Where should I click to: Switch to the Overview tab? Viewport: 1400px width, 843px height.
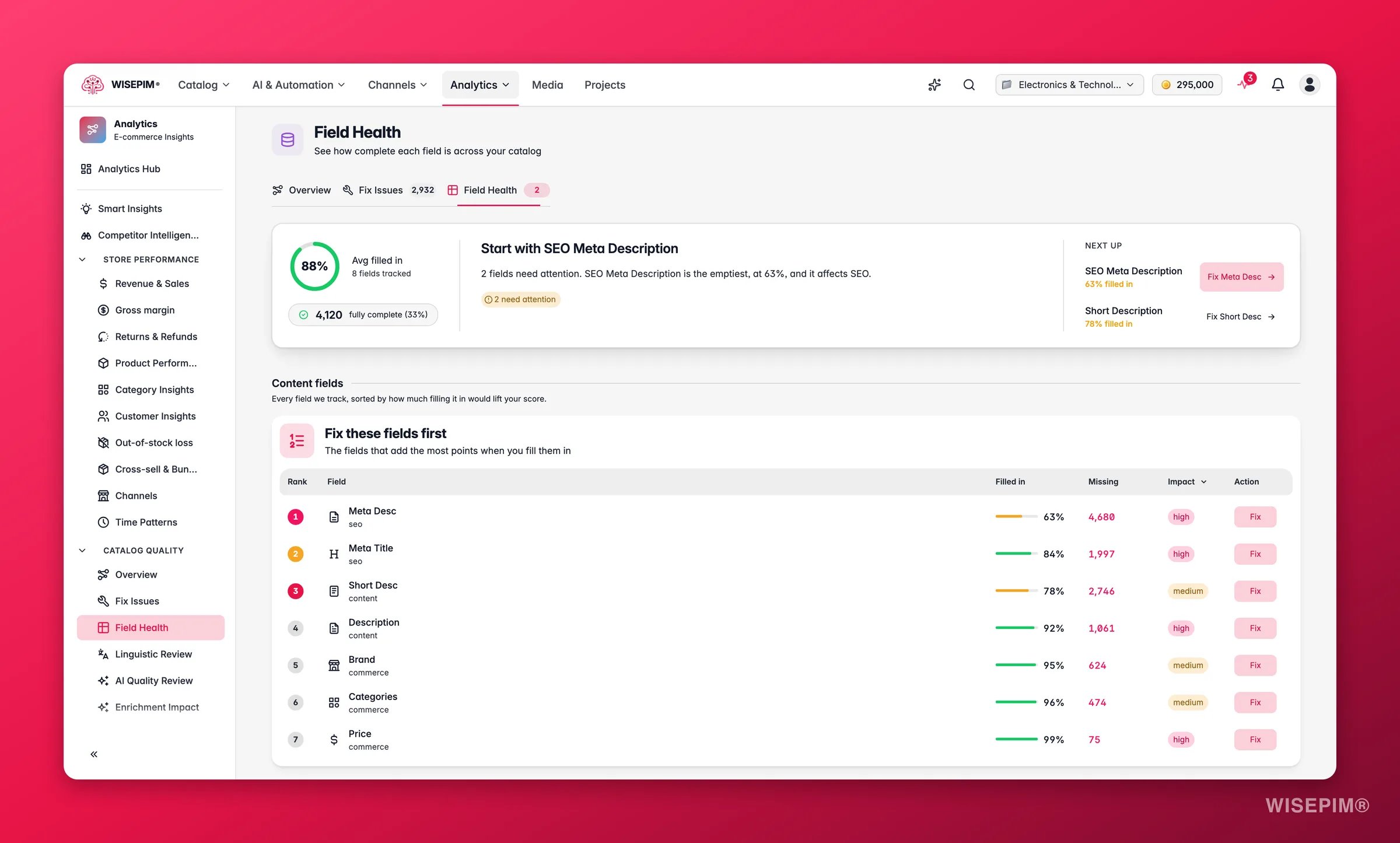tap(302, 190)
